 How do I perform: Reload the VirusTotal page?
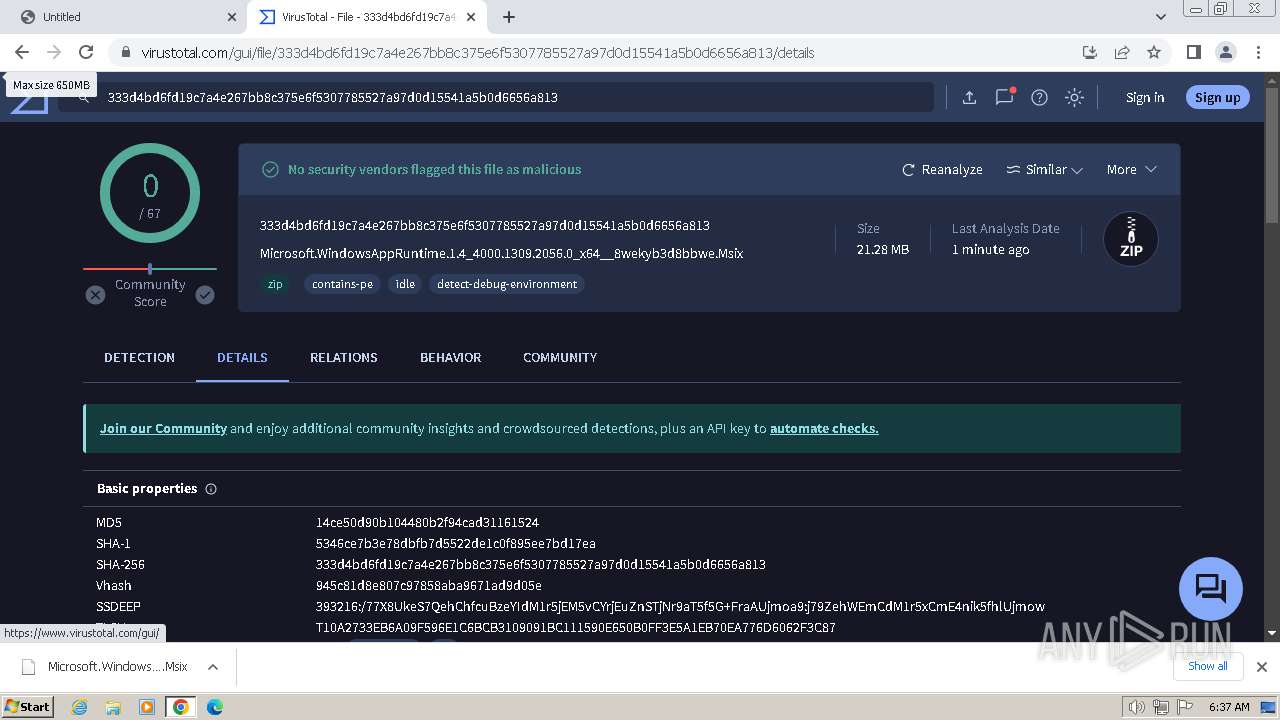point(86,52)
